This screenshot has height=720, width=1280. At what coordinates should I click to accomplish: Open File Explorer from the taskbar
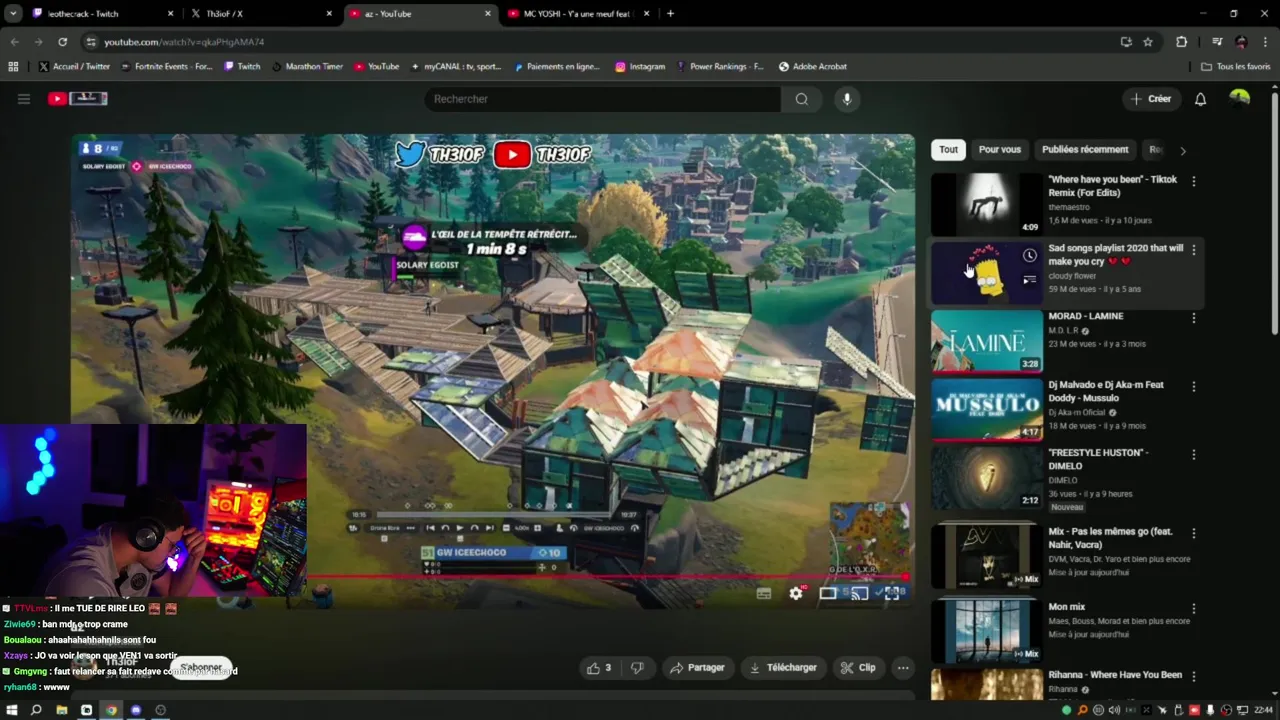point(61,710)
